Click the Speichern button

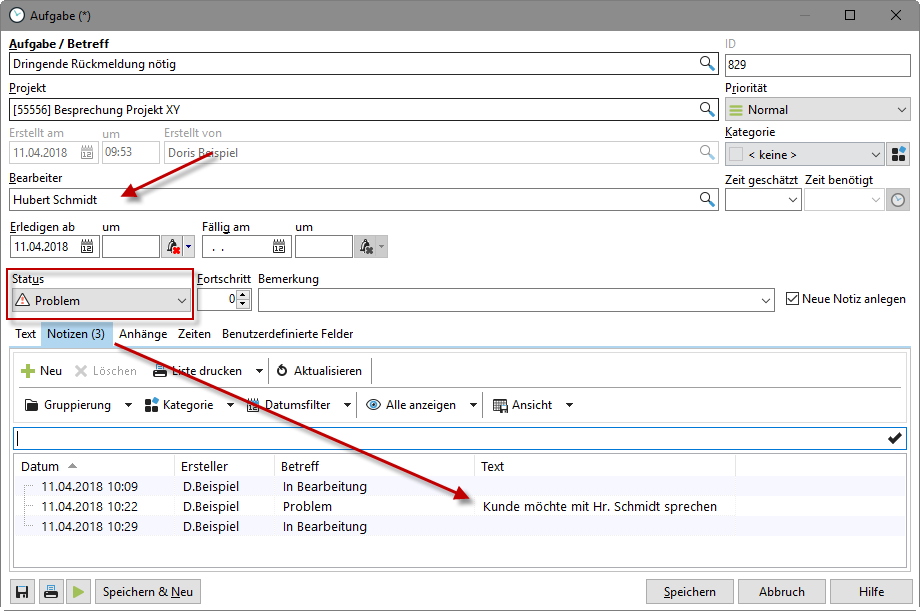click(689, 592)
